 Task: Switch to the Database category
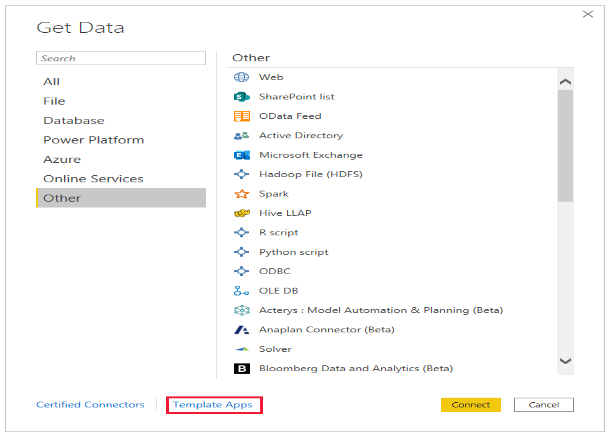73,121
